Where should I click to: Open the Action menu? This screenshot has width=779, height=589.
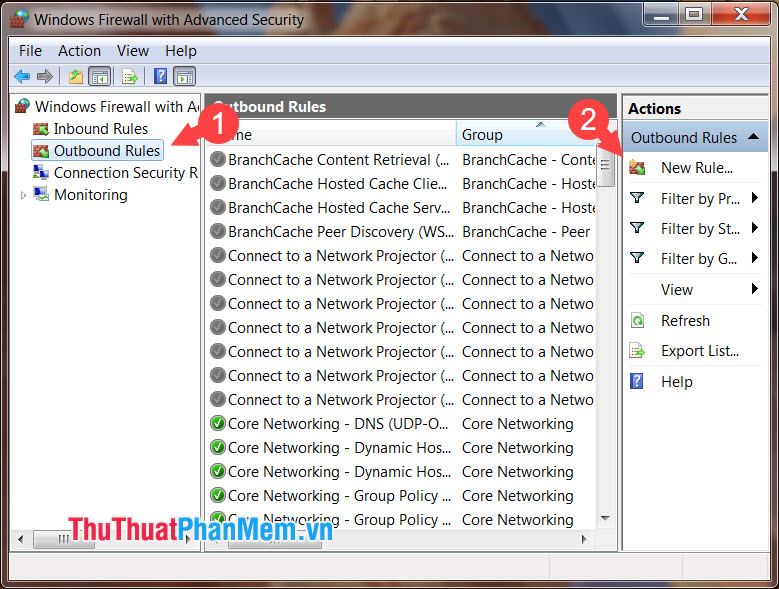pyautogui.click(x=79, y=51)
